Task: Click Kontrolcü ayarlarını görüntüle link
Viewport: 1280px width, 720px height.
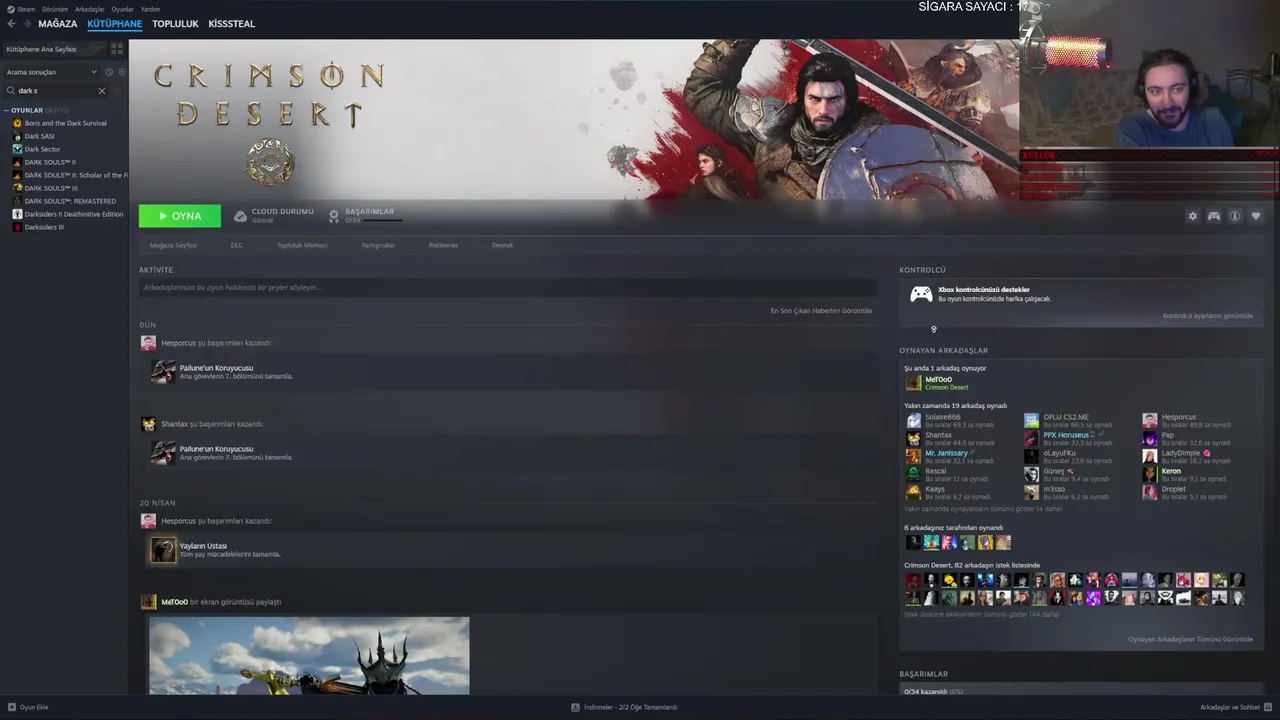Action: pyautogui.click(x=1207, y=316)
